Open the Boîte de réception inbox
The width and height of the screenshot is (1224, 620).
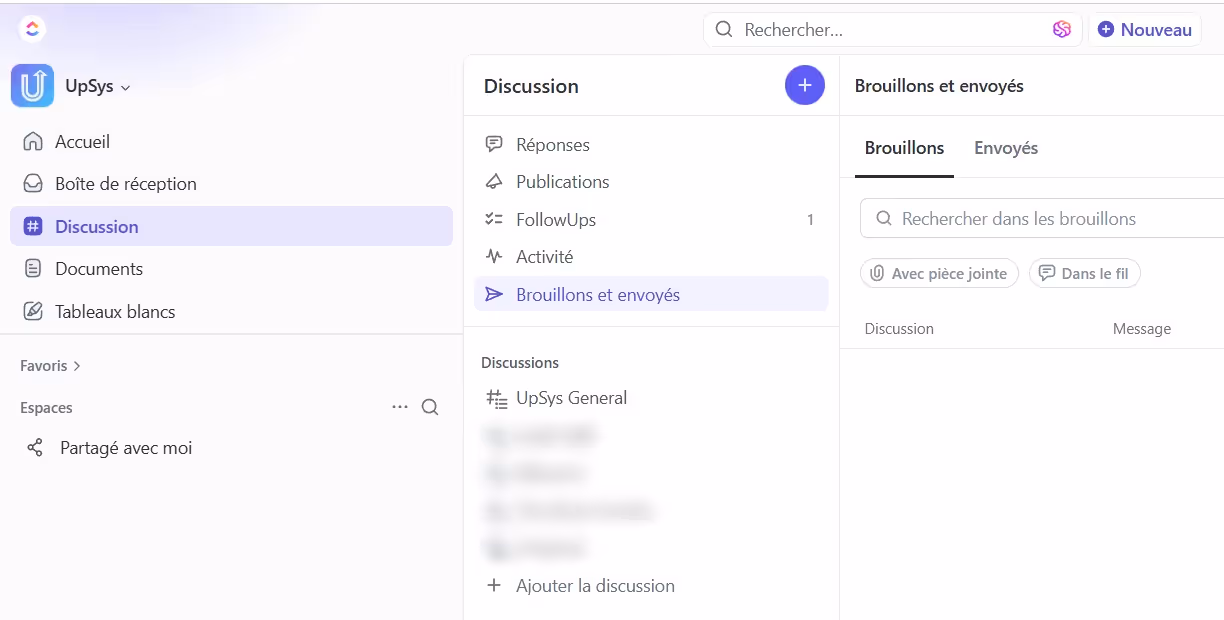pos(126,183)
